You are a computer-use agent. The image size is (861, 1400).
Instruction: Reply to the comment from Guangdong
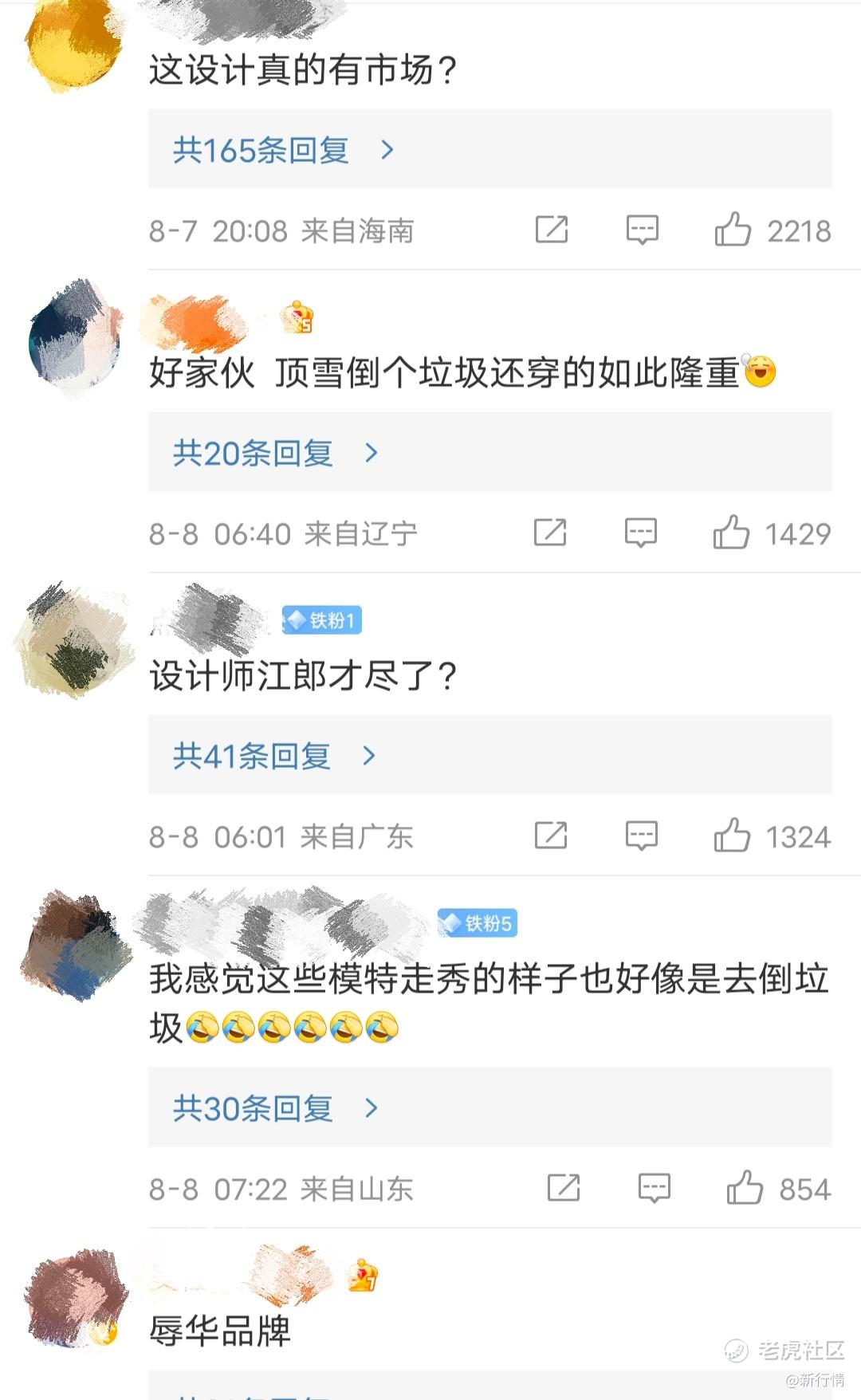(642, 836)
